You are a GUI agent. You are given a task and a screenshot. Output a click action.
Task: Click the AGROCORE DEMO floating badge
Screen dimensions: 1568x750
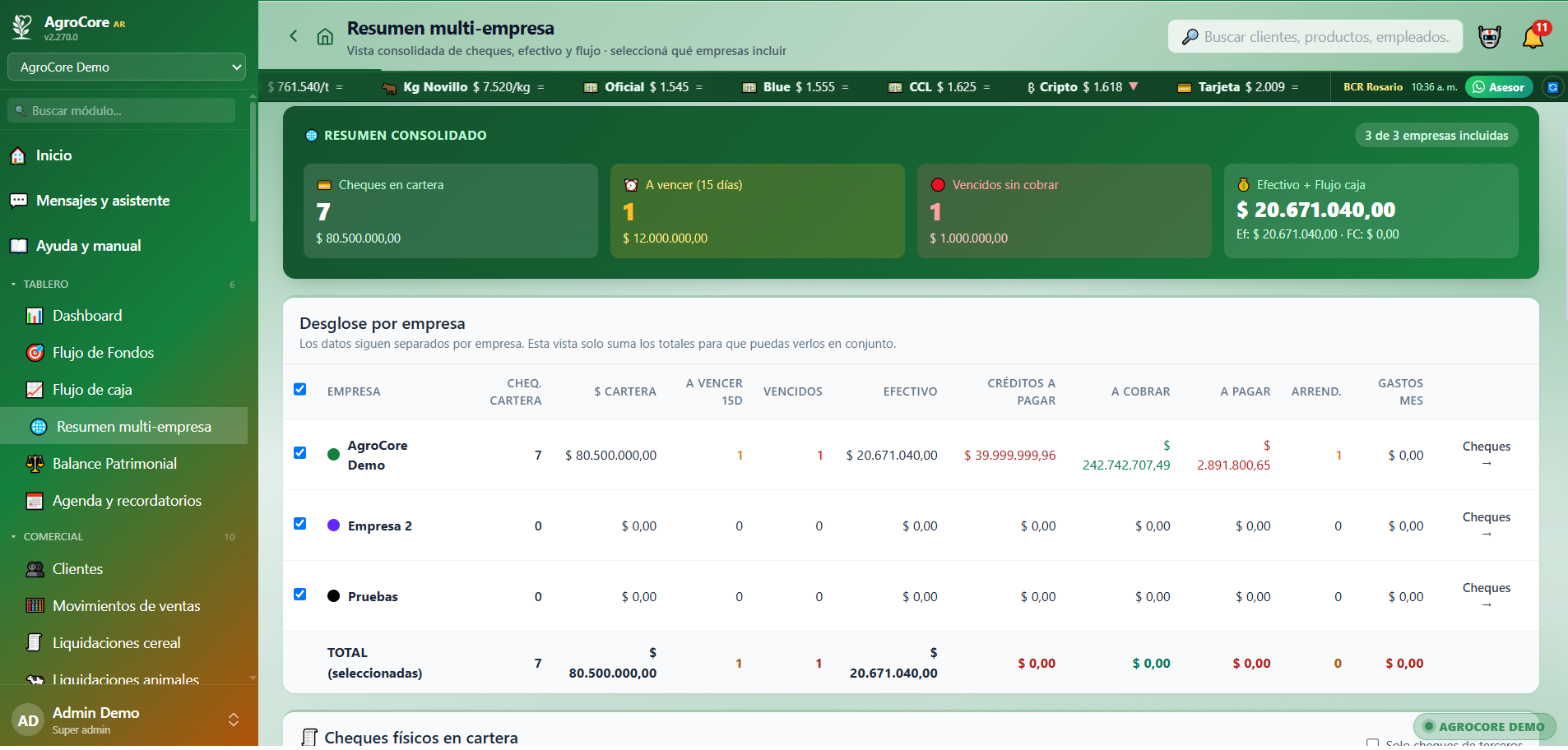tap(1484, 727)
